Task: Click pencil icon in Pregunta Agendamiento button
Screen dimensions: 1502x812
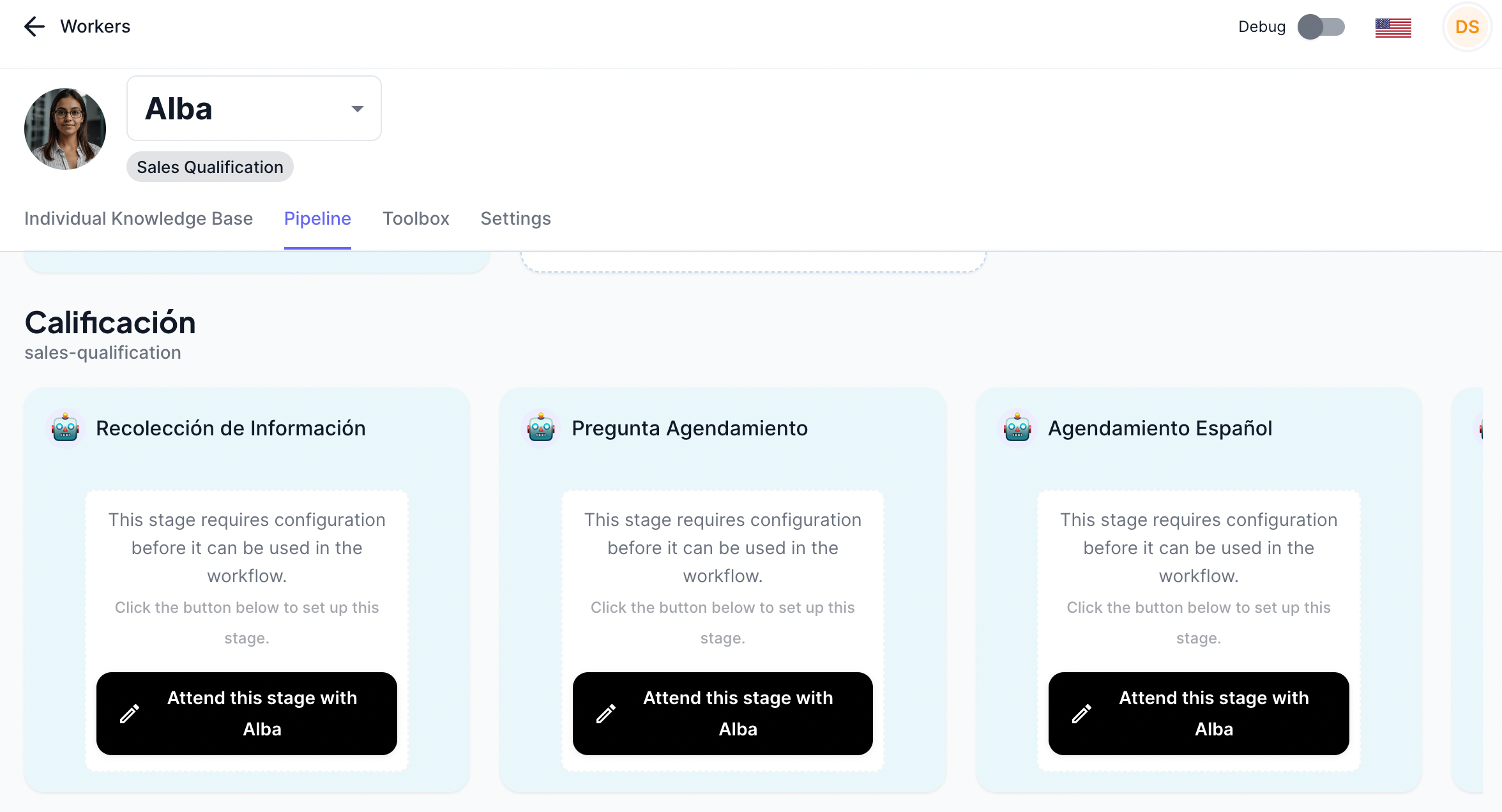Action: click(606, 714)
